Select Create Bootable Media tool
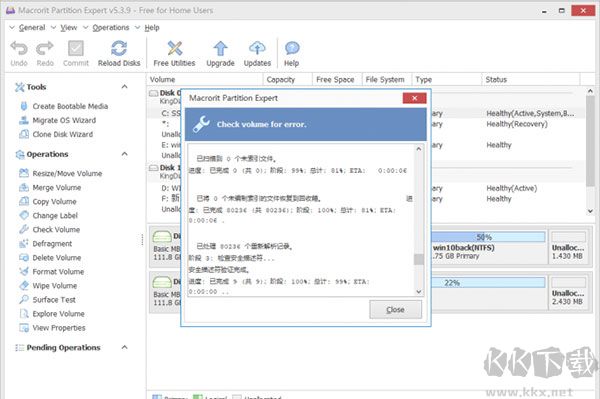Image resolution: width=600 pixels, height=399 pixels. coord(64,106)
